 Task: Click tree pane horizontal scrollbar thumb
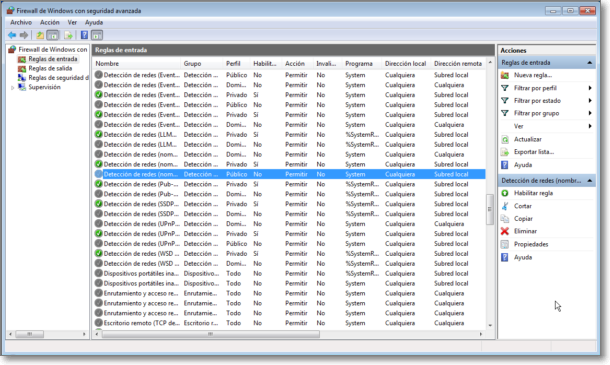(x=30, y=334)
